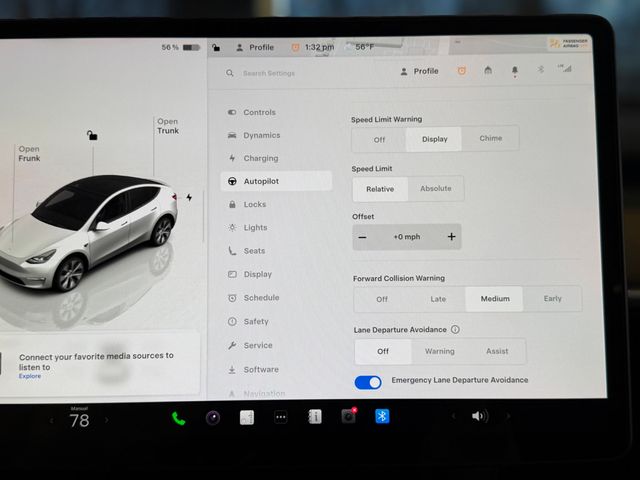Open the HomeLink garage icon
Viewport: 640px width, 480px height.
[488, 71]
